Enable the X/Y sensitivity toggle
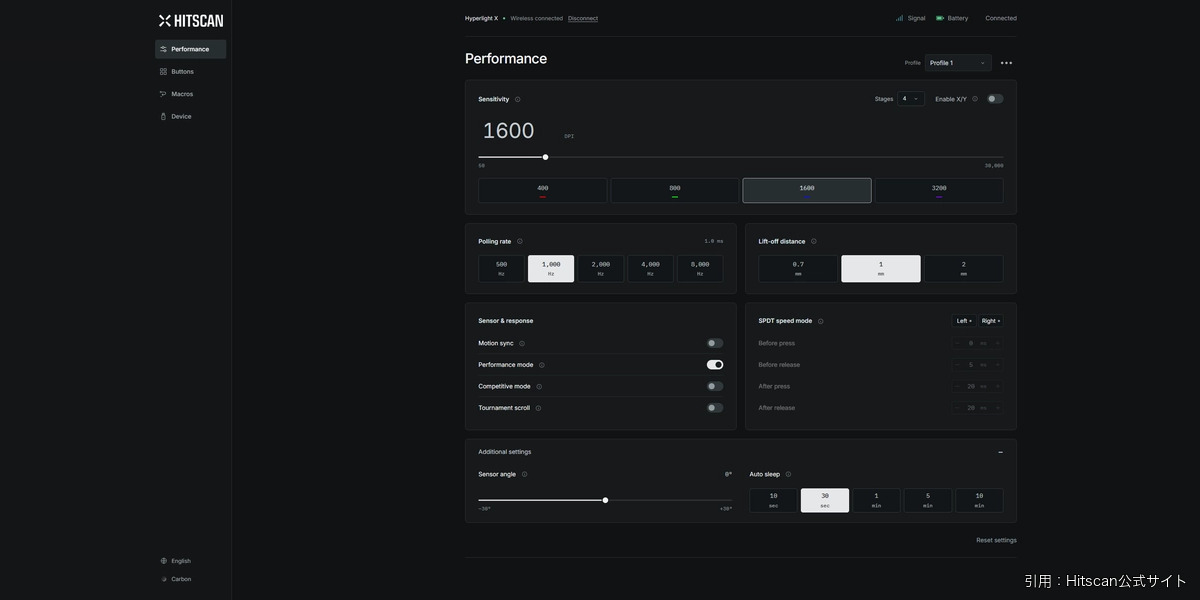This screenshot has width=1200, height=600. pyautogui.click(x=995, y=99)
